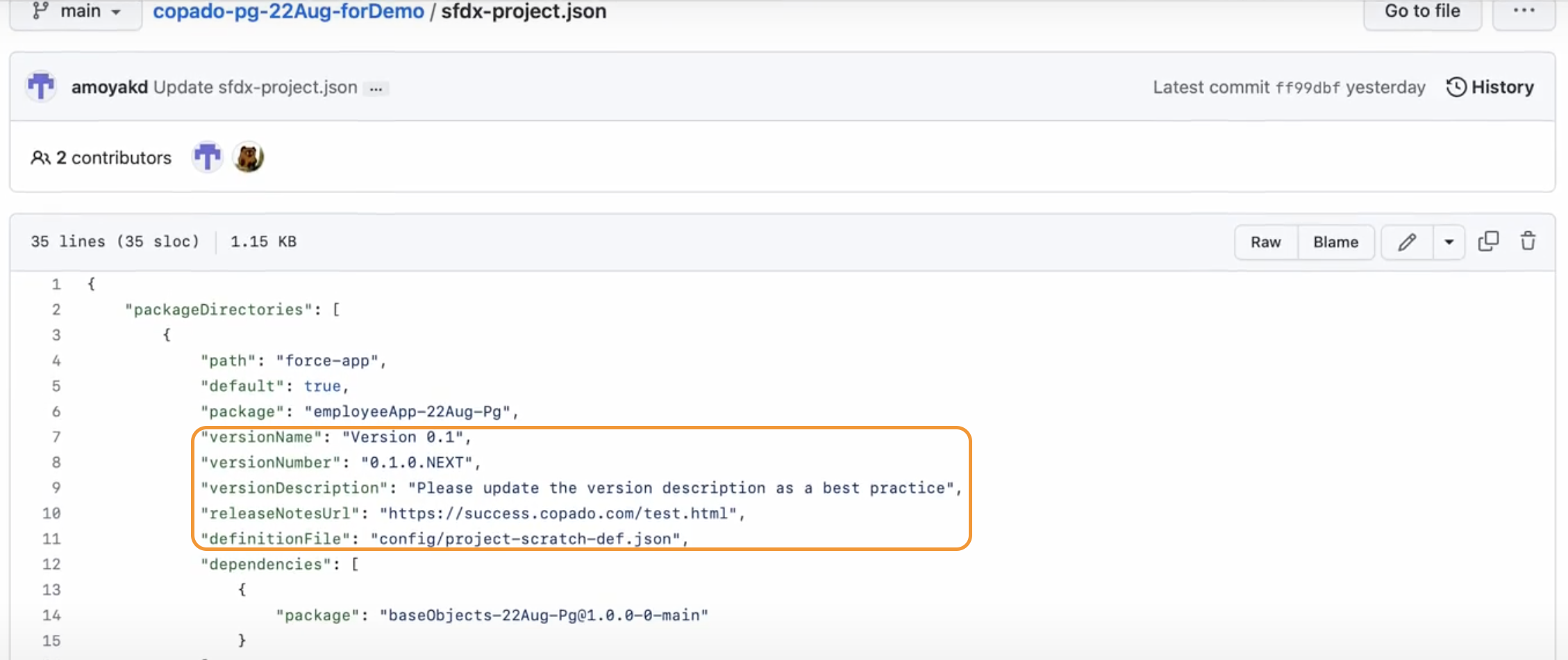Open the second contributor's bear avatar
The width and height of the screenshot is (1568, 660).
click(248, 158)
